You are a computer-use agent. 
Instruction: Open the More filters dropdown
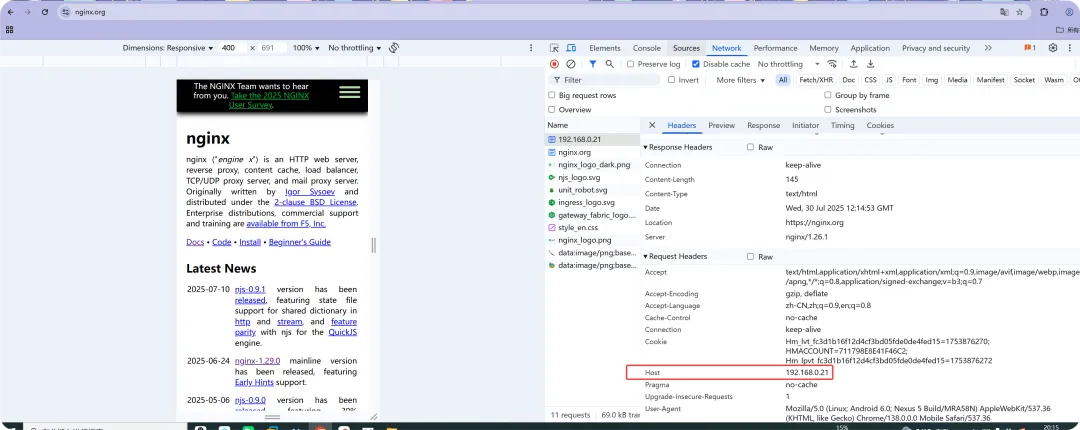(740, 80)
